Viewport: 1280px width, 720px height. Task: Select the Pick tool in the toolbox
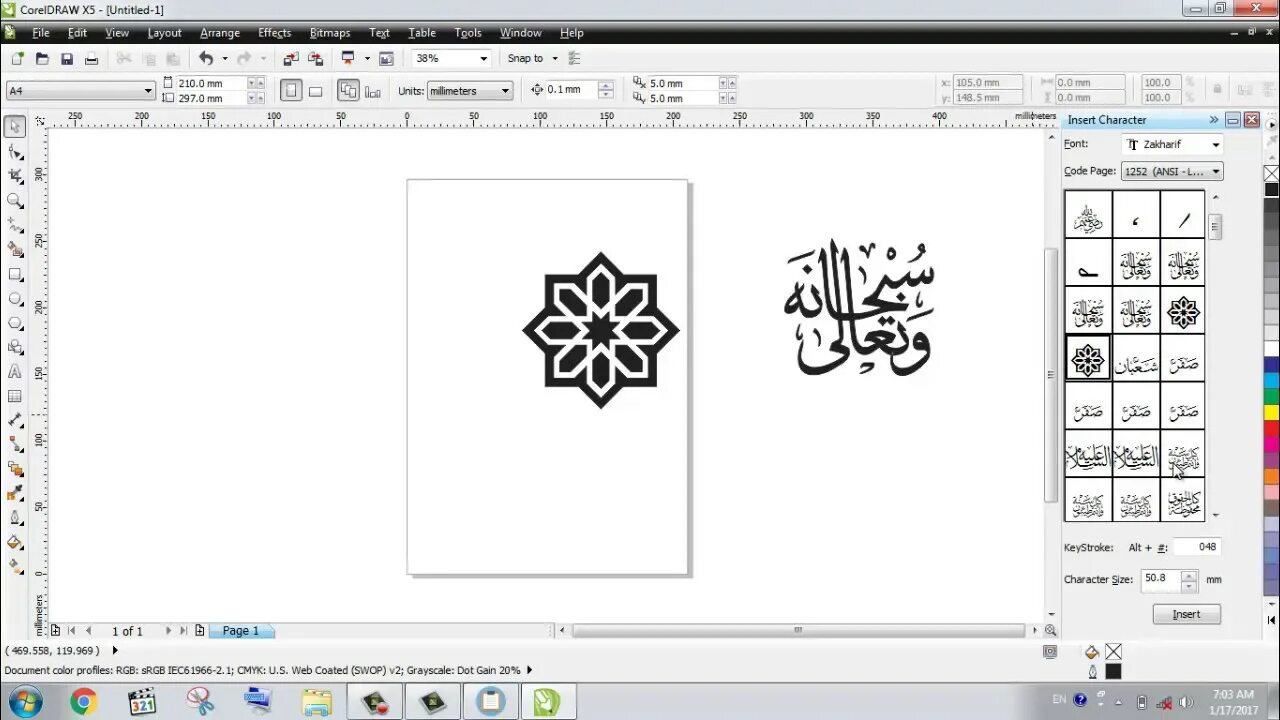pos(15,127)
